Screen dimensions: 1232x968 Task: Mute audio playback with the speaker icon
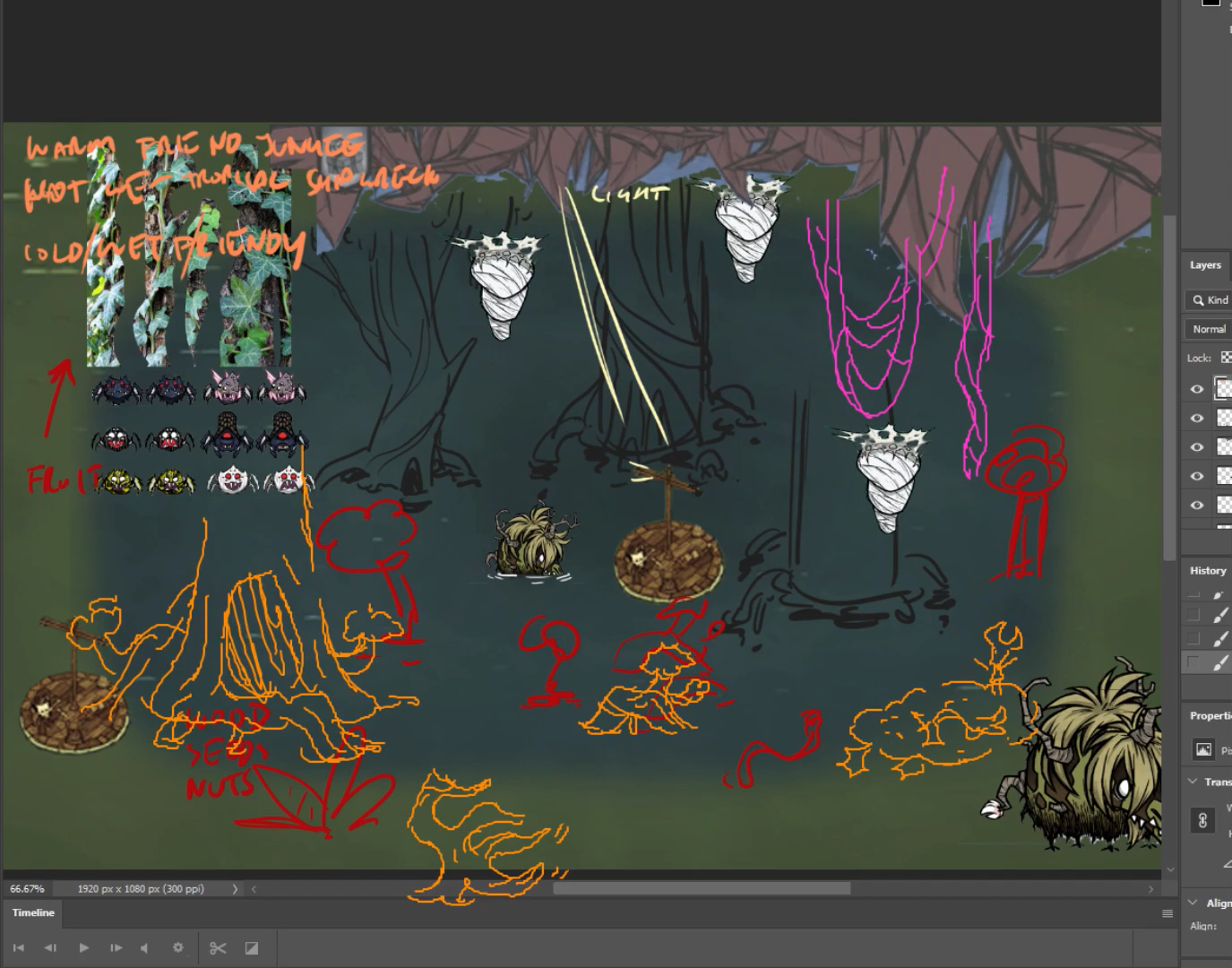coord(144,947)
